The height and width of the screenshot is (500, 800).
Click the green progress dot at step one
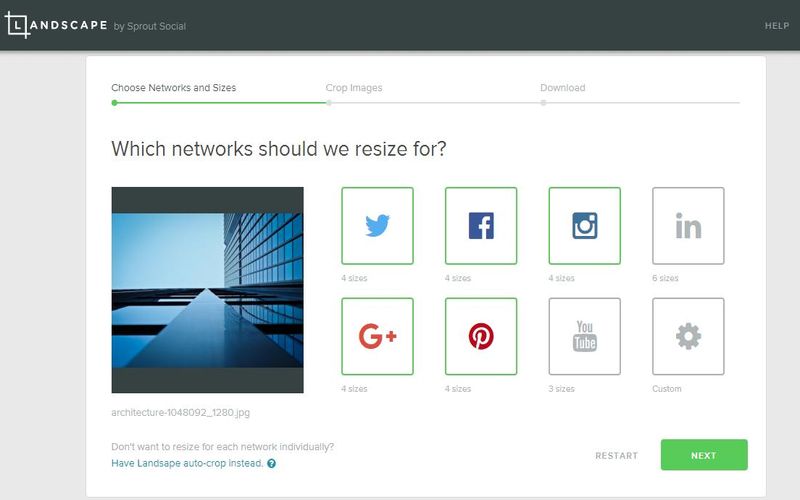pyautogui.click(x=114, y=103)
